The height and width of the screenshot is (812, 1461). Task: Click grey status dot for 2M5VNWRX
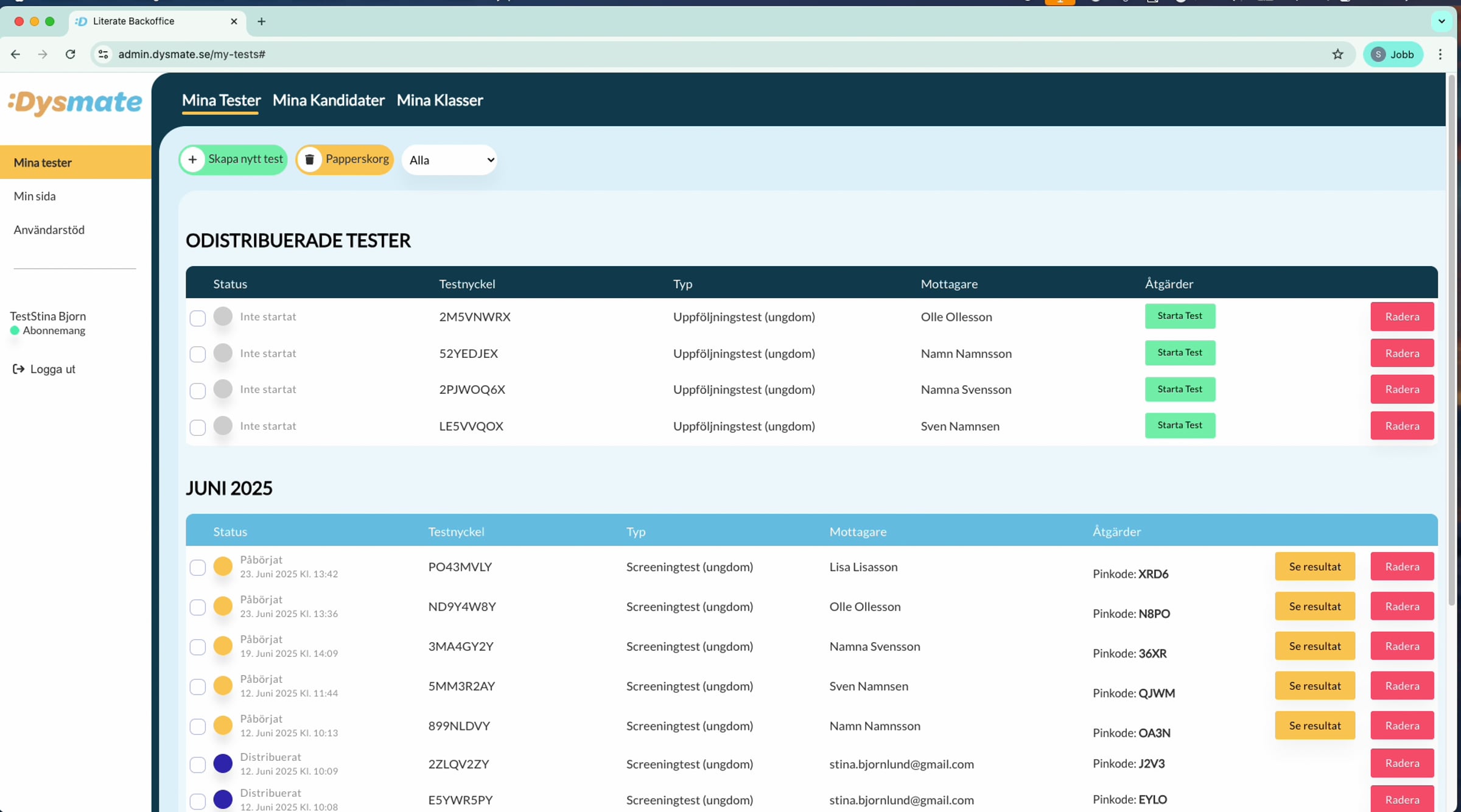[x=223, y=317]
